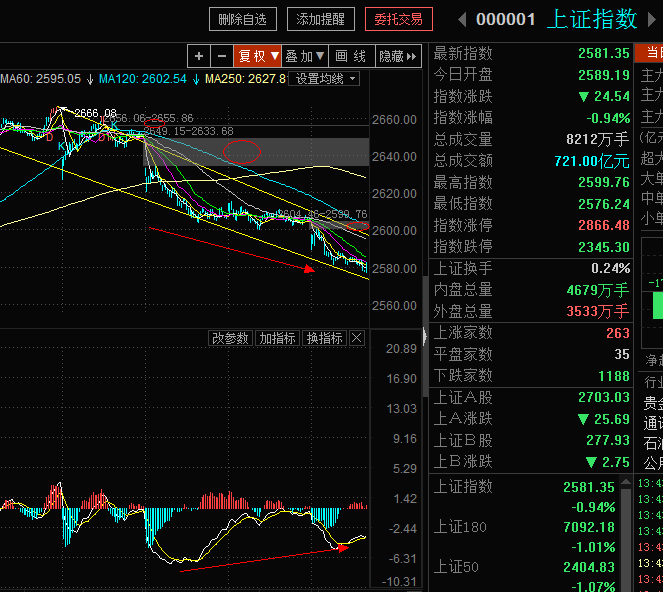Select the 当日 tab in right panel
663x592 pixels.
click(653, 53)
